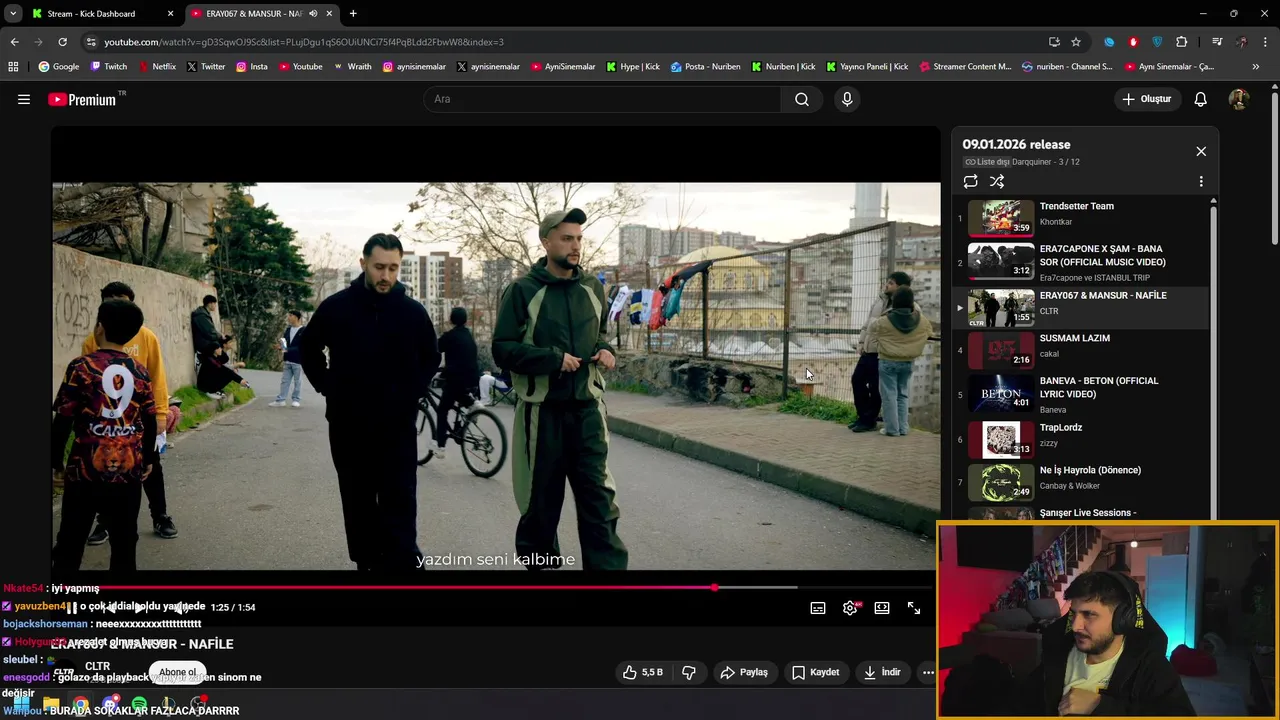Viewport: 1280px width, 720px height.
Task: Click the Darqquiner playlist owner text
Action: point(1034,162)
